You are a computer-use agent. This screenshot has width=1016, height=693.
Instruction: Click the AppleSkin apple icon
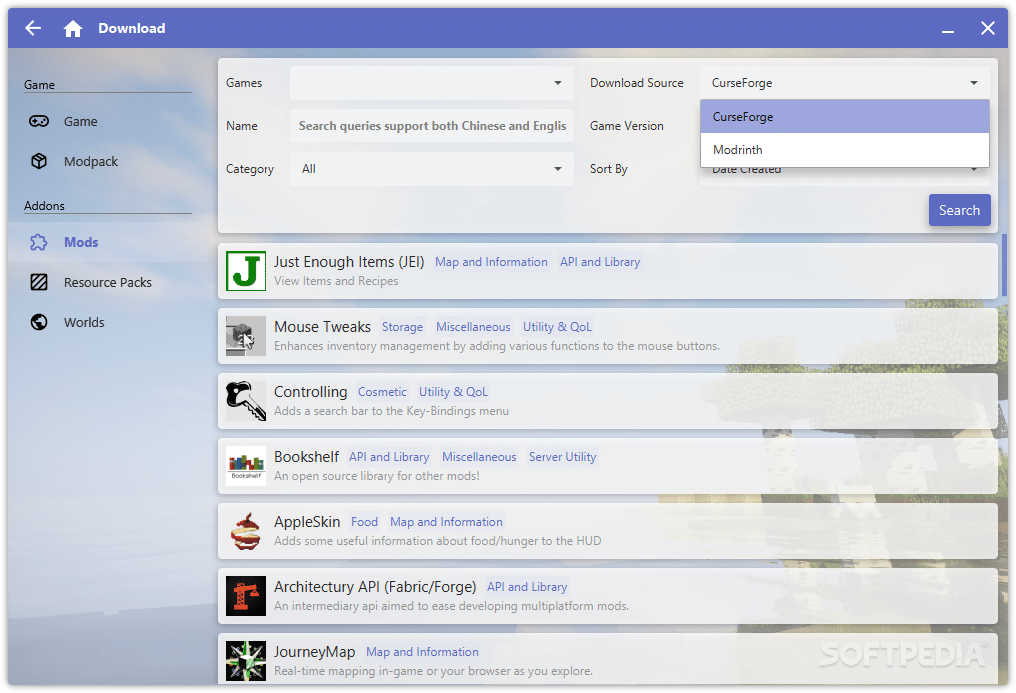click(246, 530)
